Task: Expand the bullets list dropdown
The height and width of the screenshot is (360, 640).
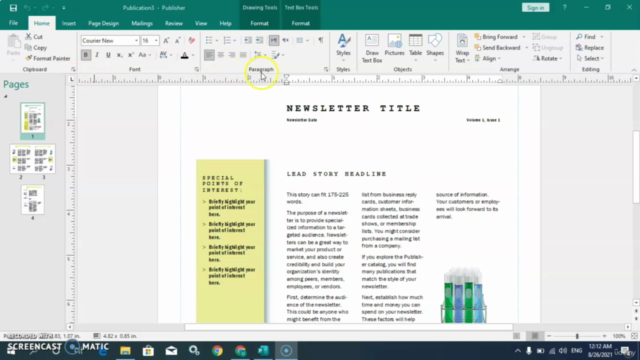Action: click(x=217, y=40)
